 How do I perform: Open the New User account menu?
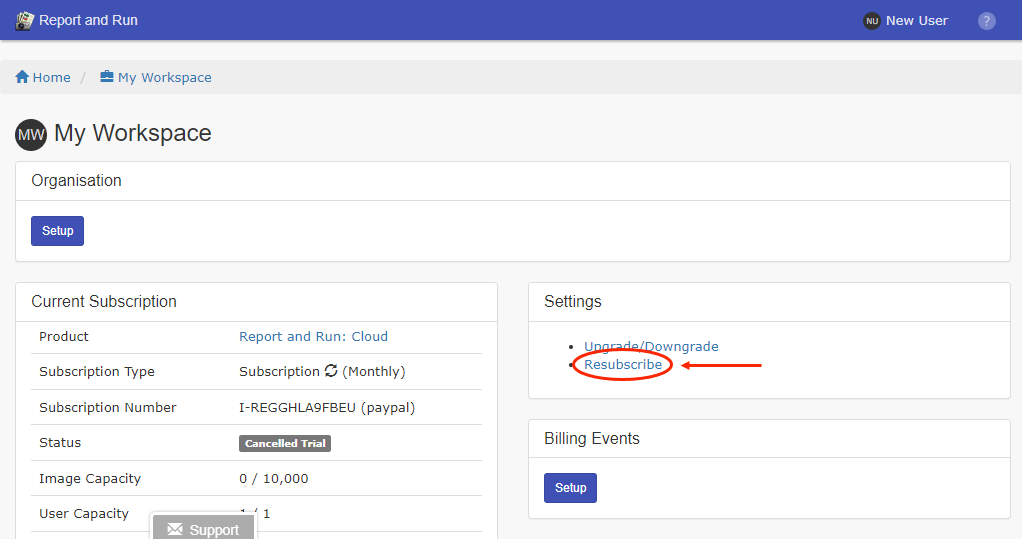coord(916,21)
